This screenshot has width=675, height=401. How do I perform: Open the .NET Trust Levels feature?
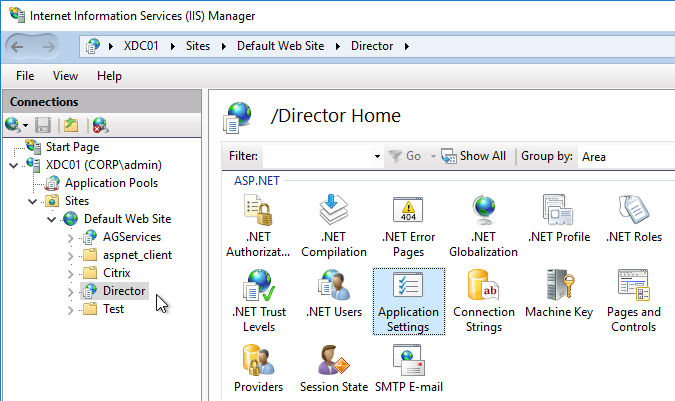[x=258, y=301]
